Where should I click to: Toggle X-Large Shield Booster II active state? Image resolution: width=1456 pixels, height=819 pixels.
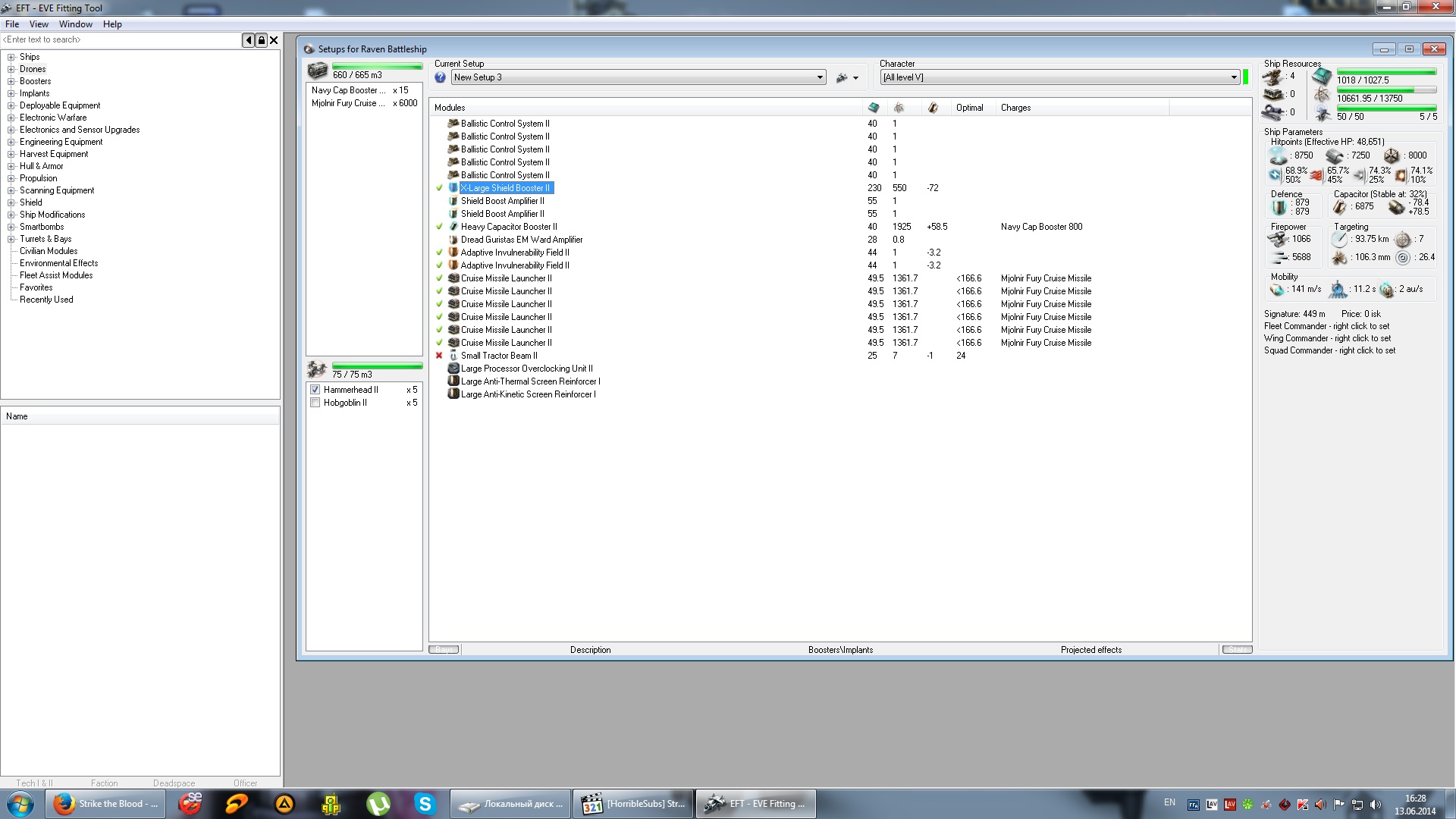[439, 188]
